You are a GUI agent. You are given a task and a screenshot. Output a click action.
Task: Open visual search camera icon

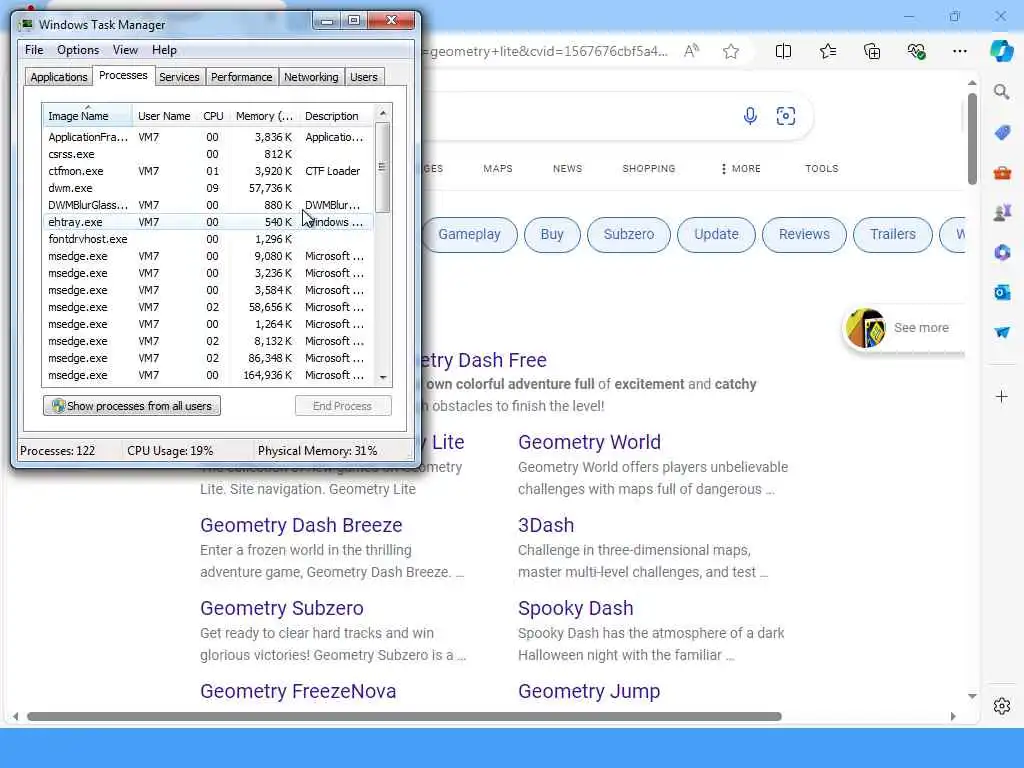(786, 116)
